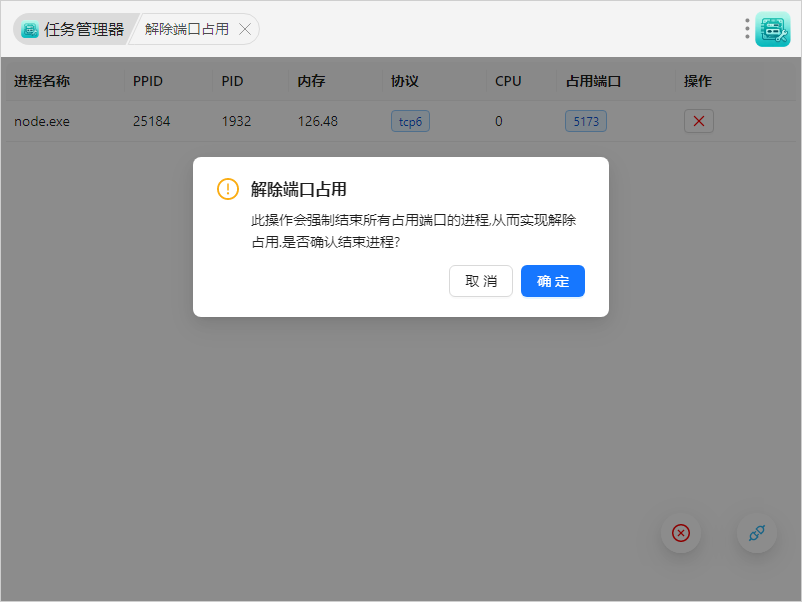Click the 占用端口 column header

[593, 81]
